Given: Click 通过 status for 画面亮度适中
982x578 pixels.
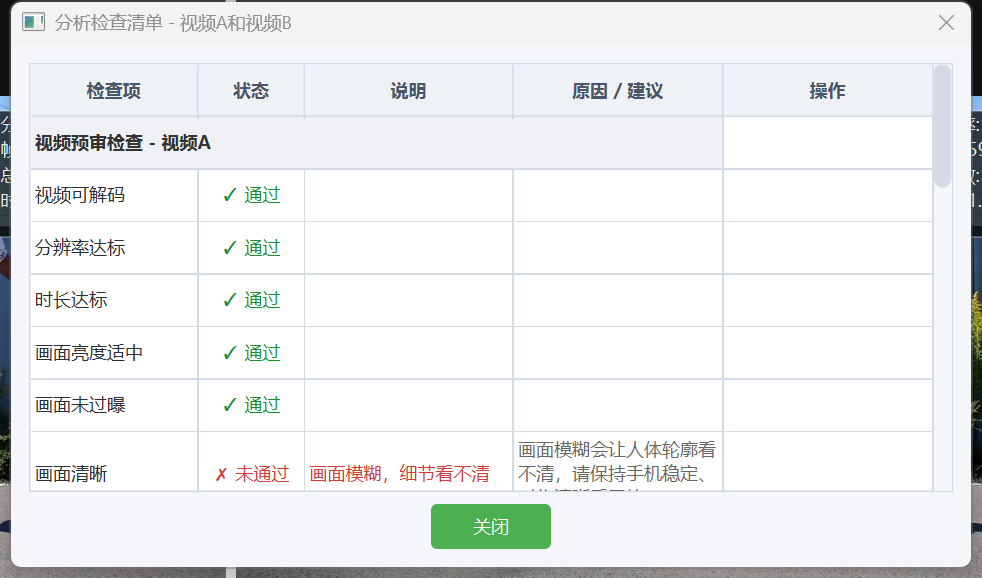Looking at the screenshot, I should tap(251, 353).
